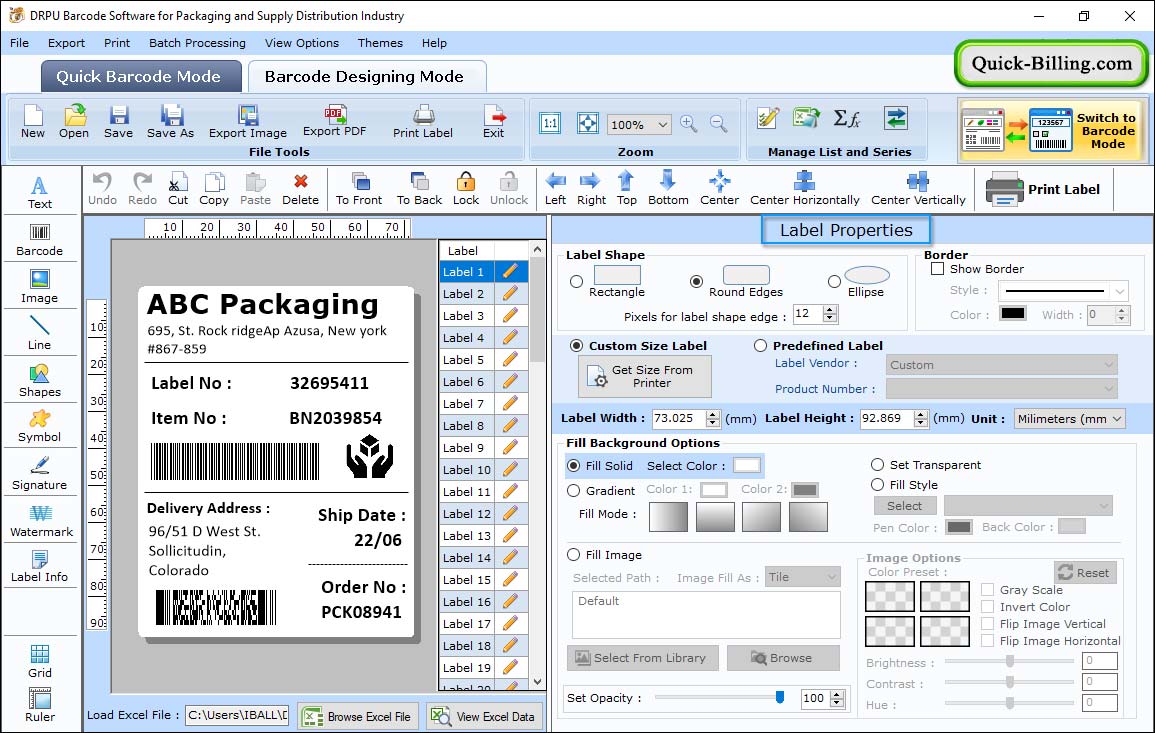Screen dimensions: 1155x733
Task: Edit Label 5 with its pencil icon
Action: 510,360
